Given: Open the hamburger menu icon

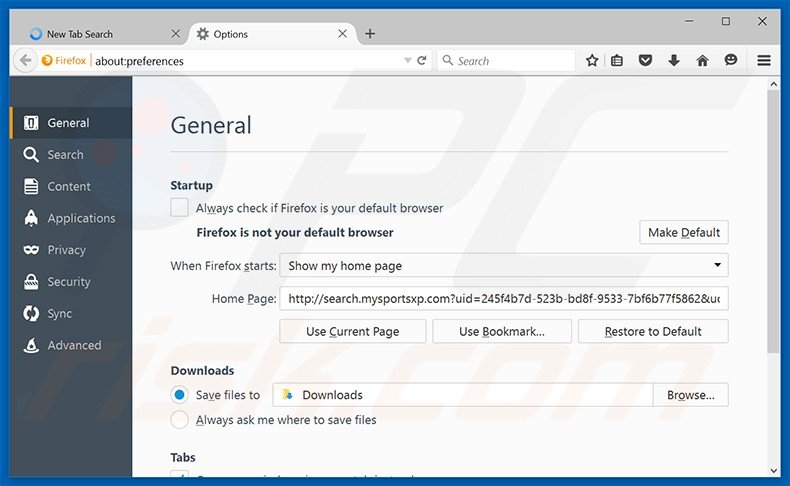Looking at the screenshot, I should tap(764, 61).
